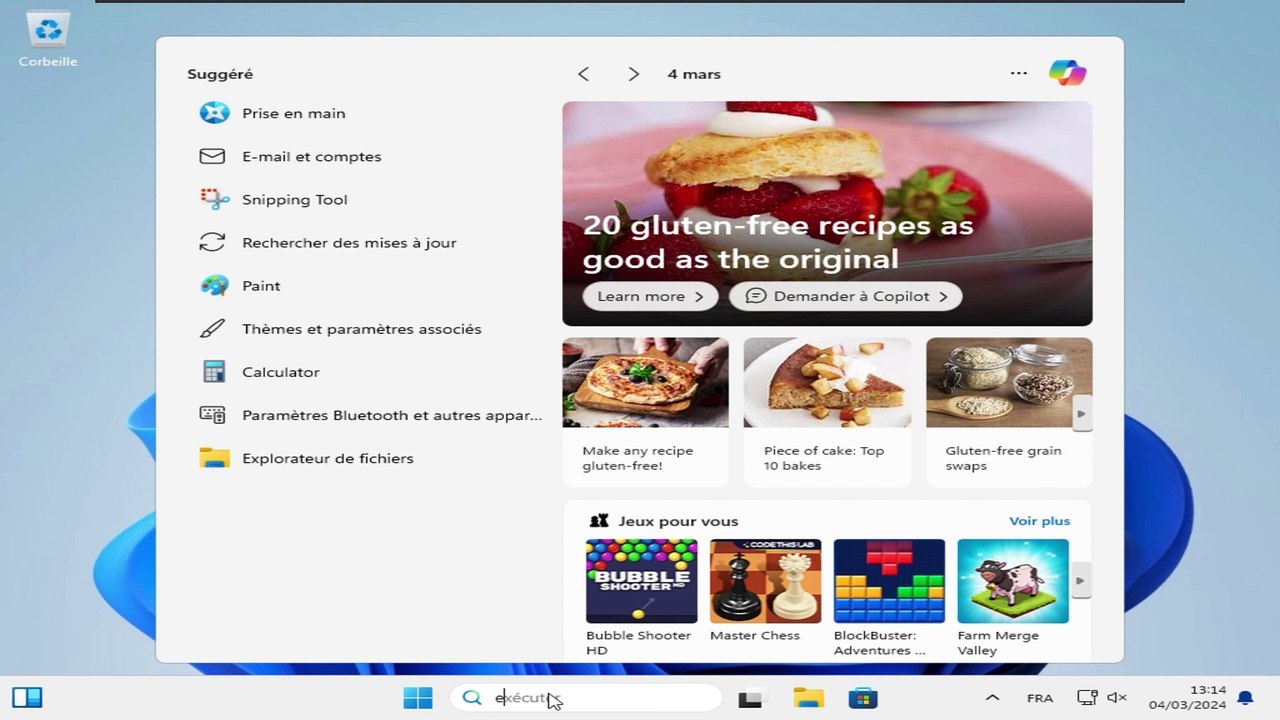Image resolution: width=1280 pixels, height=720 pixels.
Task: Open the gluten-free recipes headline image
Action: point(827,213)
